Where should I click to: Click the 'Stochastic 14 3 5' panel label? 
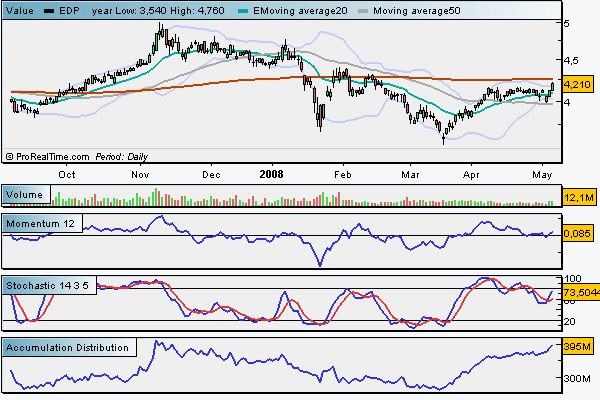pos(47,286)
